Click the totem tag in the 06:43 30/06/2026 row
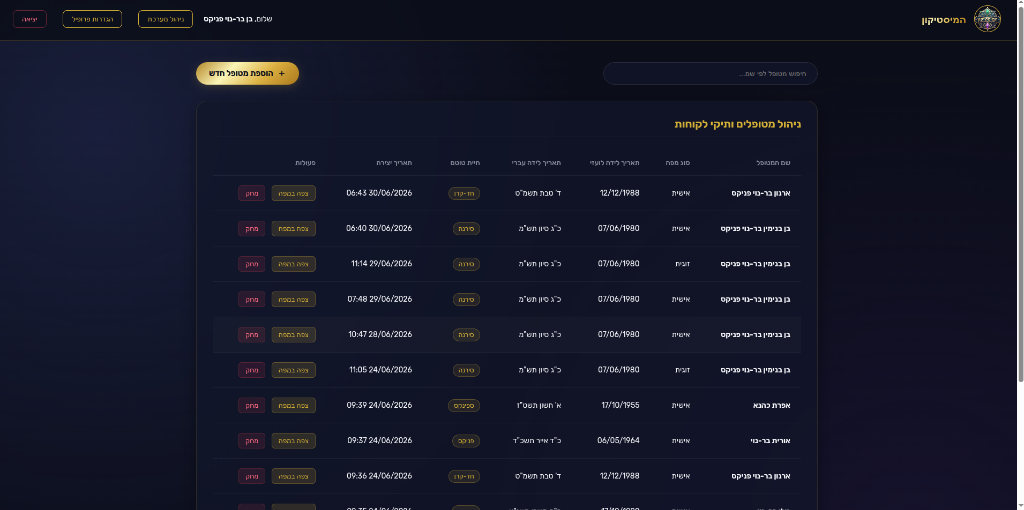This screenshot has height=510, width=1024. pyautogui.click(x=464, y=193)
